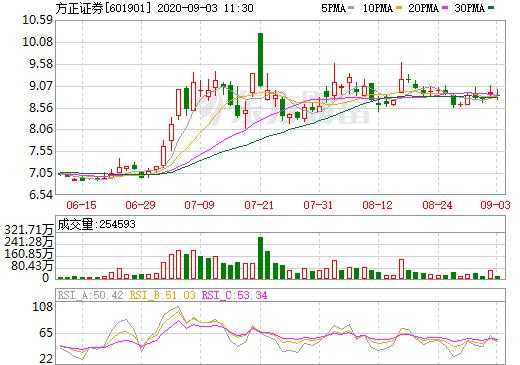The image size is (520, 365).
Task: Click the RSI_B:51.03 indicator label
Action: coord(162,295)
